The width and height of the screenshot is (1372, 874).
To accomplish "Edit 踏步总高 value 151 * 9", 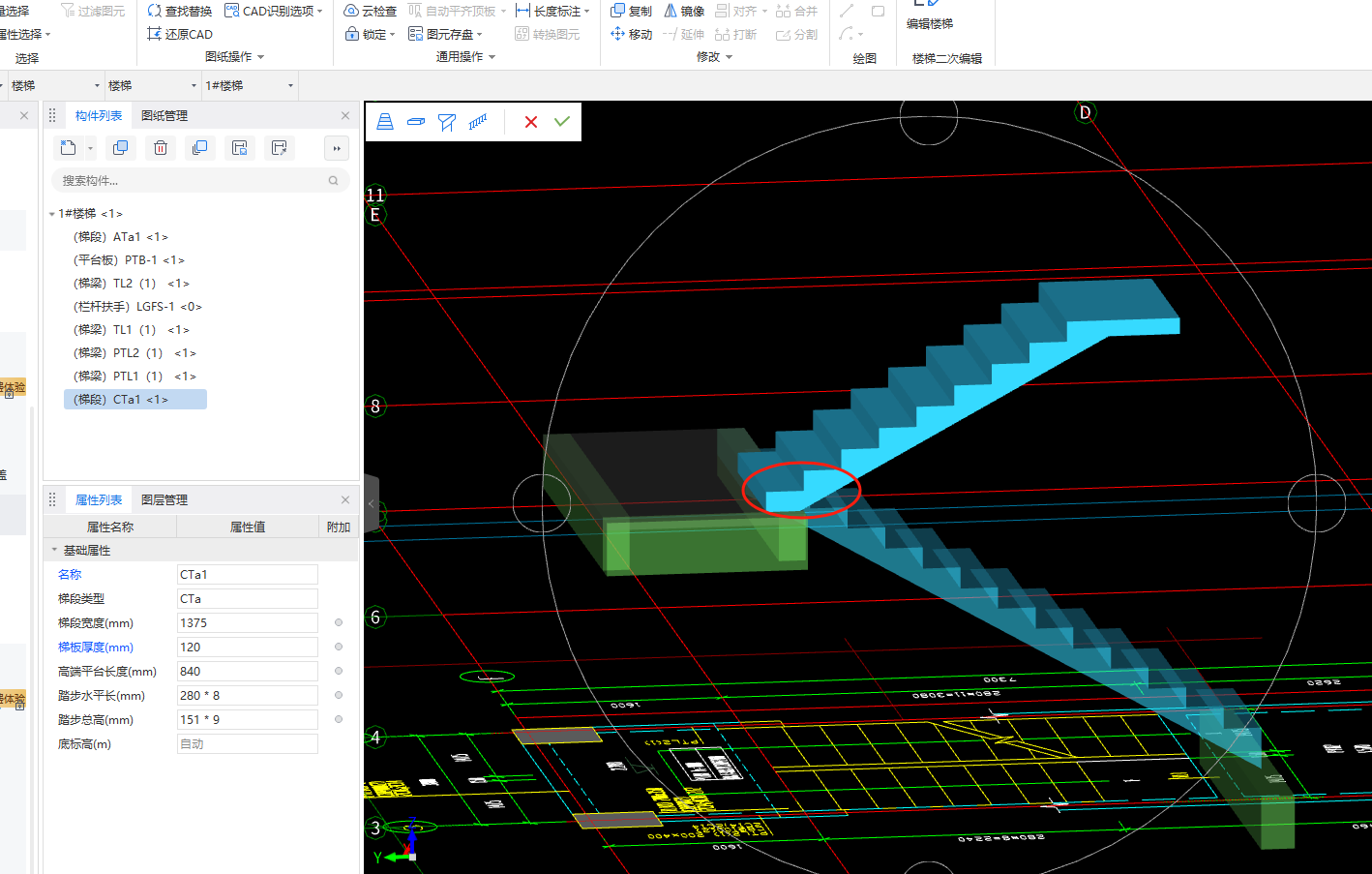I will coord(248,720).
